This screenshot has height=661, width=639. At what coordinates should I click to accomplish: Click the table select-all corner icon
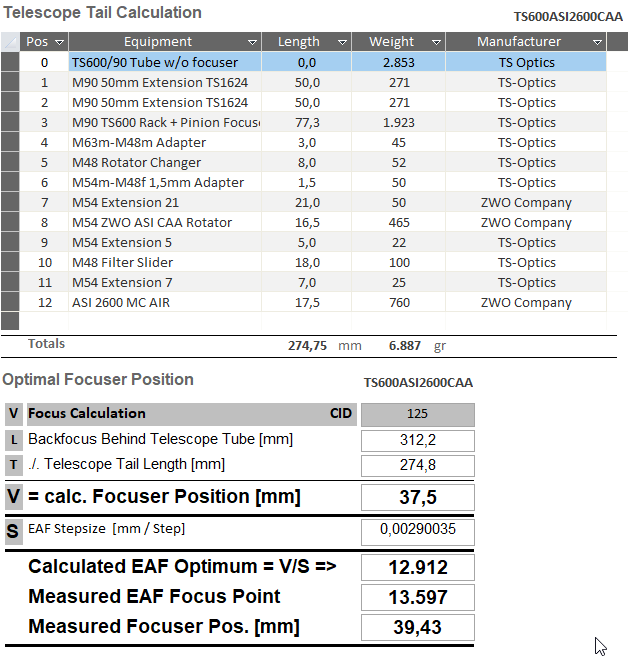pyautogui.click(x=10, y=42)
